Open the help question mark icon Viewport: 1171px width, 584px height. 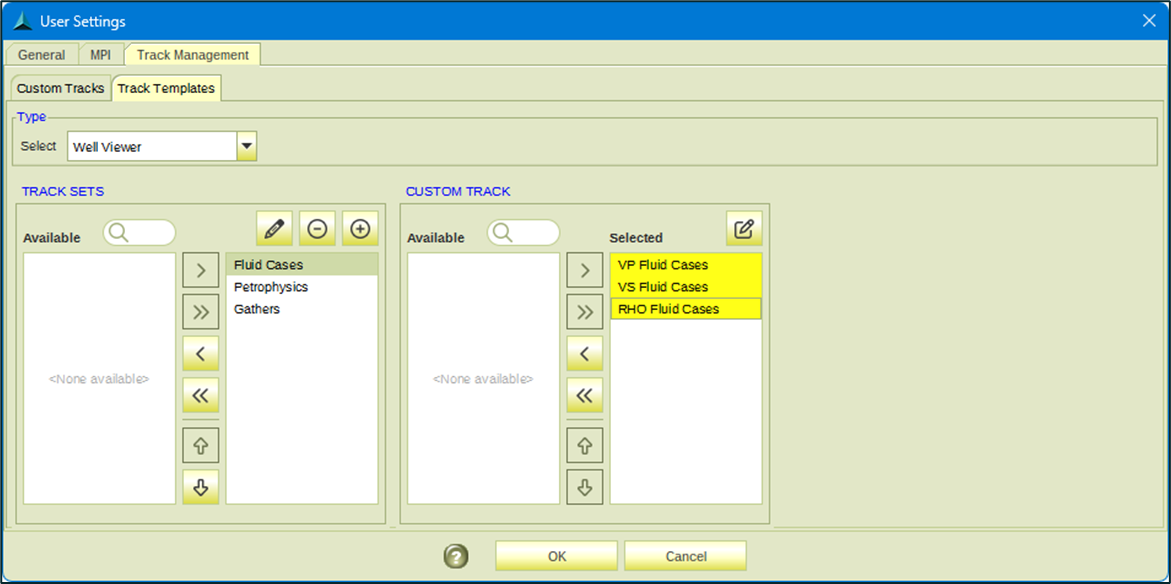[x=456, y=556]
